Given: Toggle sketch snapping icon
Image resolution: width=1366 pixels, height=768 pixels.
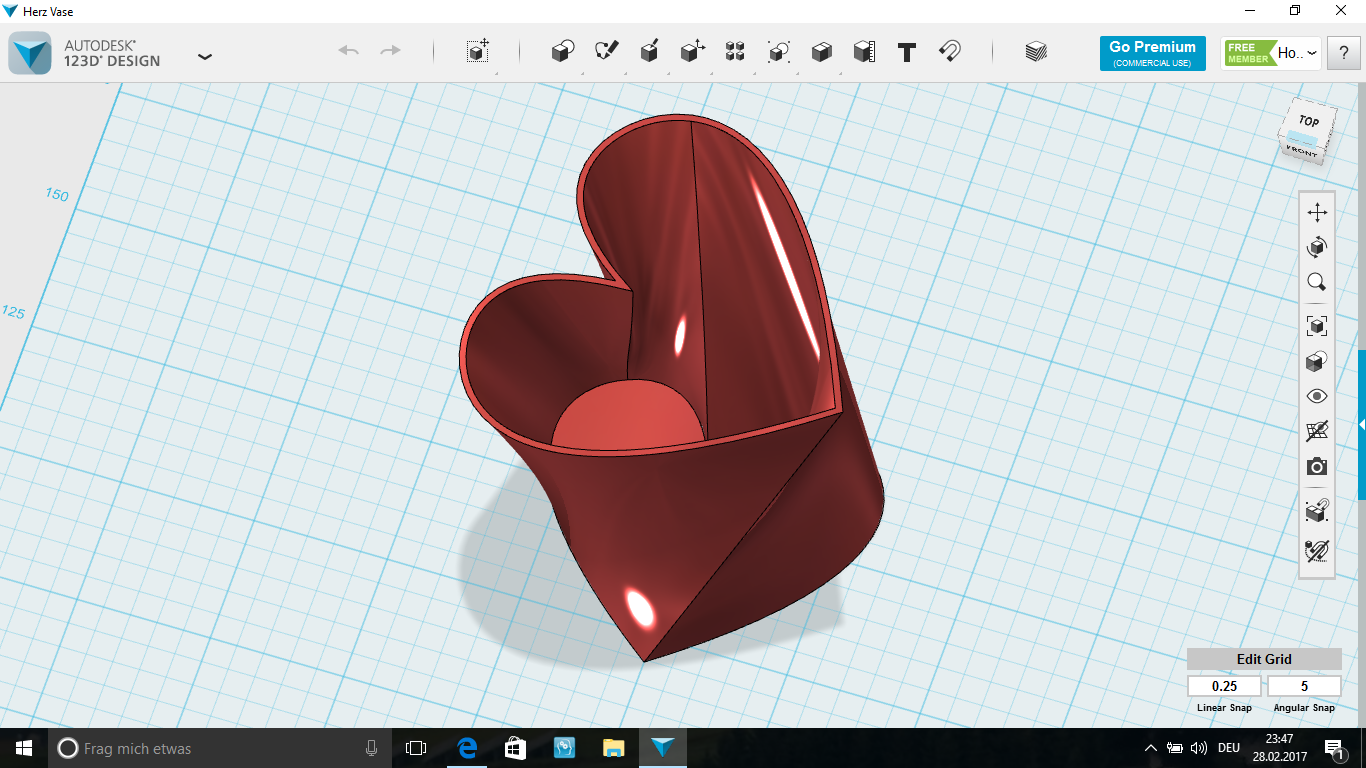Looking at the screenshot, I should click(1317, 550).
